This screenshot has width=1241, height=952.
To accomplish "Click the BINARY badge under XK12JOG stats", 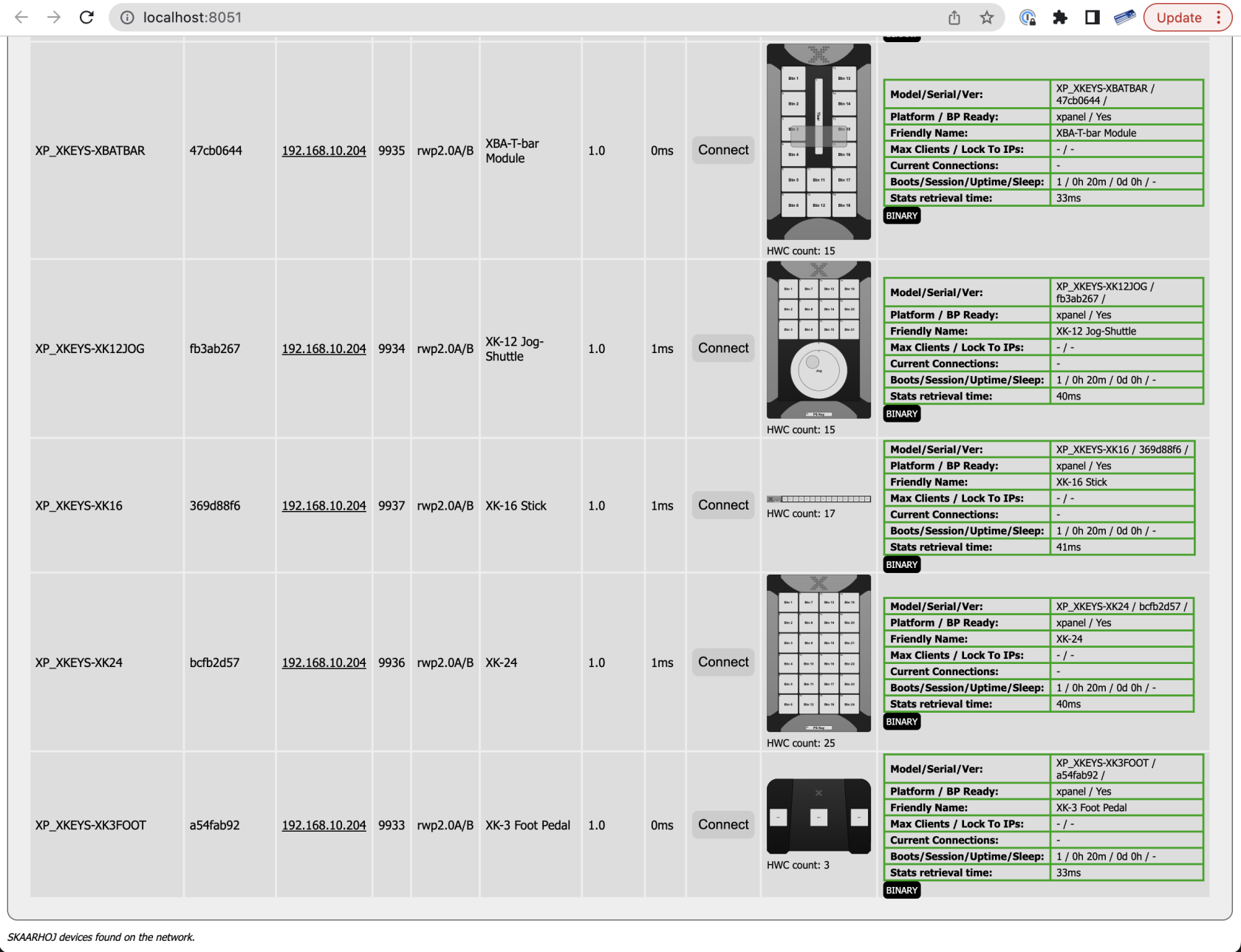I will pyautogui.click(x=902, y=414).
